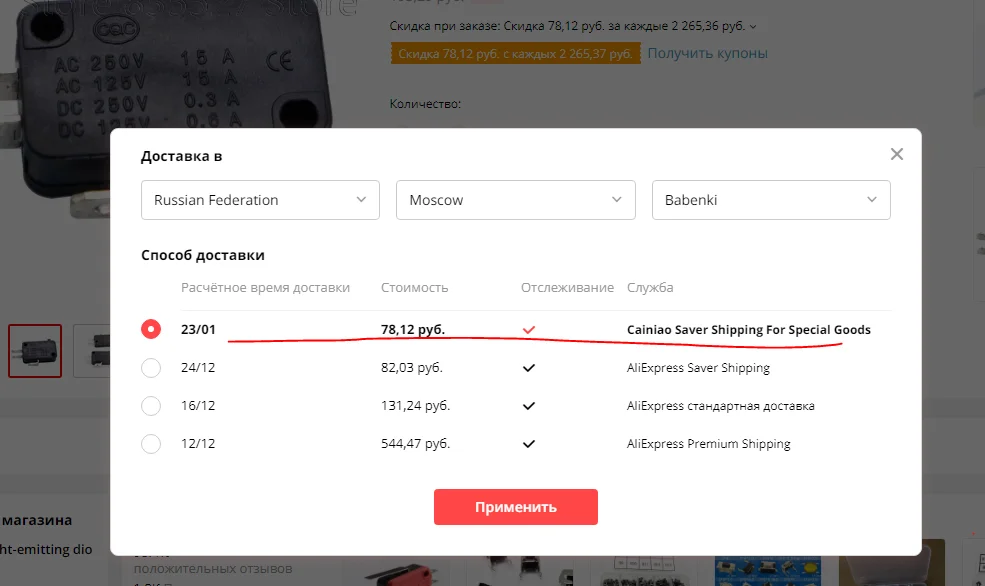985x586 pixels.
Task: Close the delivery options dialog
Action: 897,154
